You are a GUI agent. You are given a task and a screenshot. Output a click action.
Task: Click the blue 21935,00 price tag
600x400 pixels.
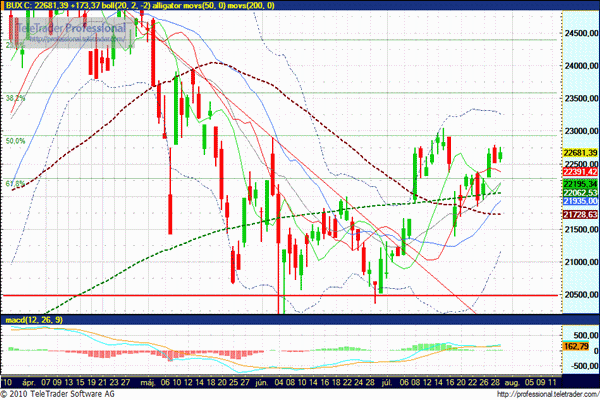pos(578,201)
